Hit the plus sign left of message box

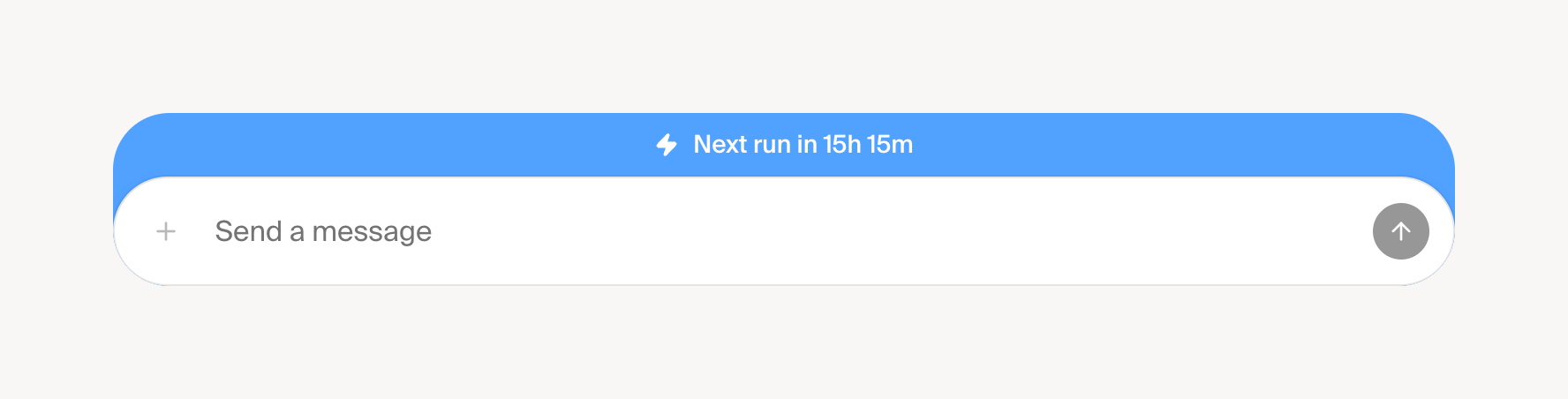[166, 231]
